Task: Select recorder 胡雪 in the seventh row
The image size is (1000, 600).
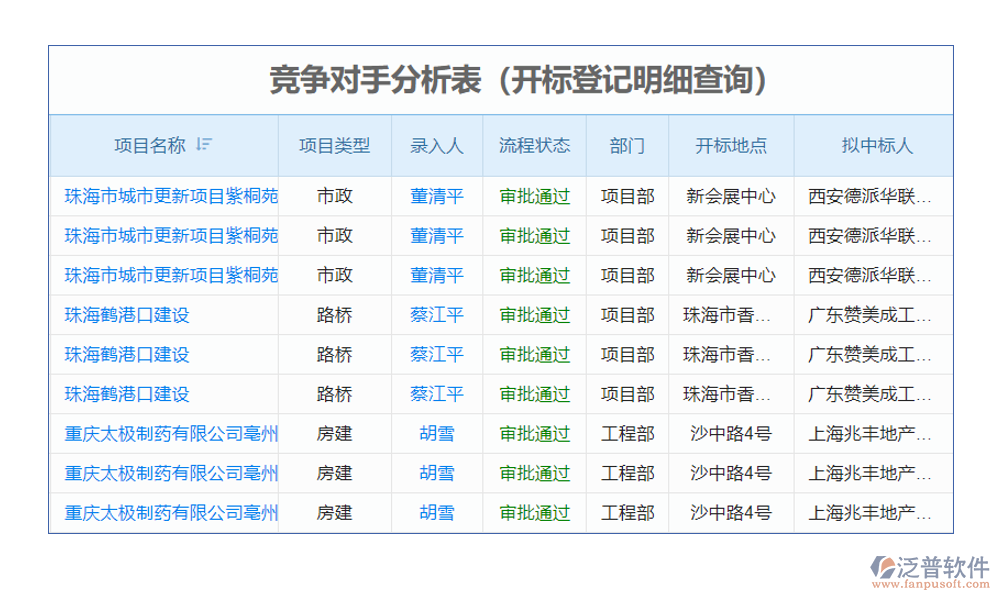Action: pos(437,432)
